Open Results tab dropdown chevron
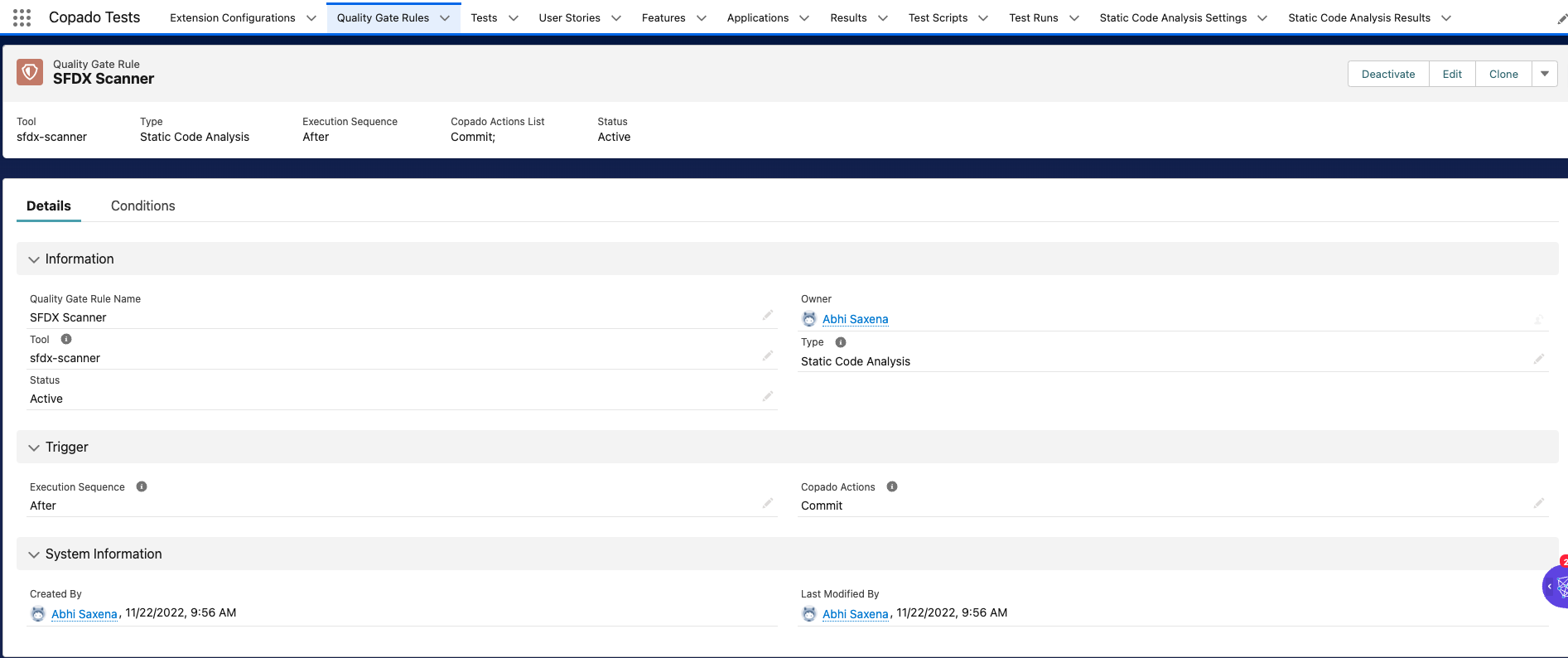Image resolution: width=1568 pixels, height=658 pixels. [x=883, y=18]
